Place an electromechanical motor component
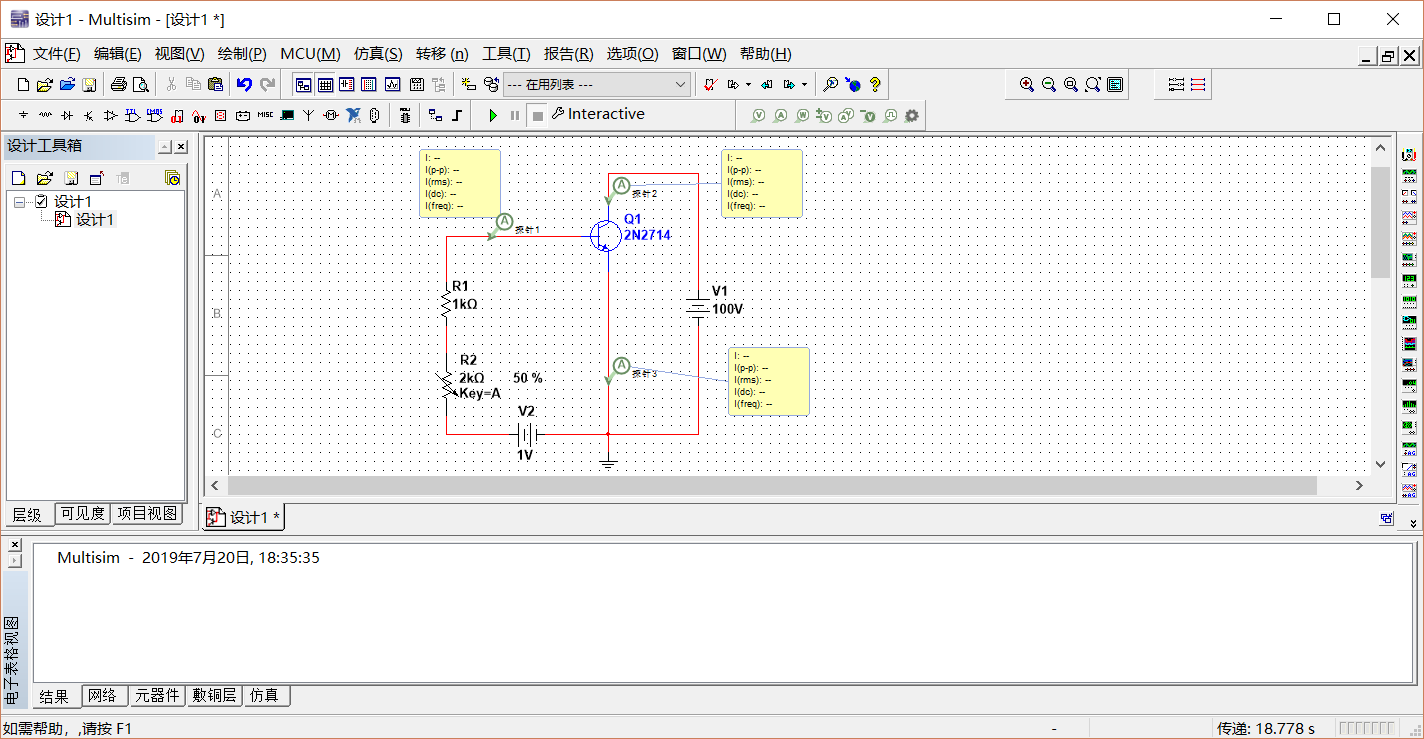This screenshot has width=1424, height=739. point(331,115)
